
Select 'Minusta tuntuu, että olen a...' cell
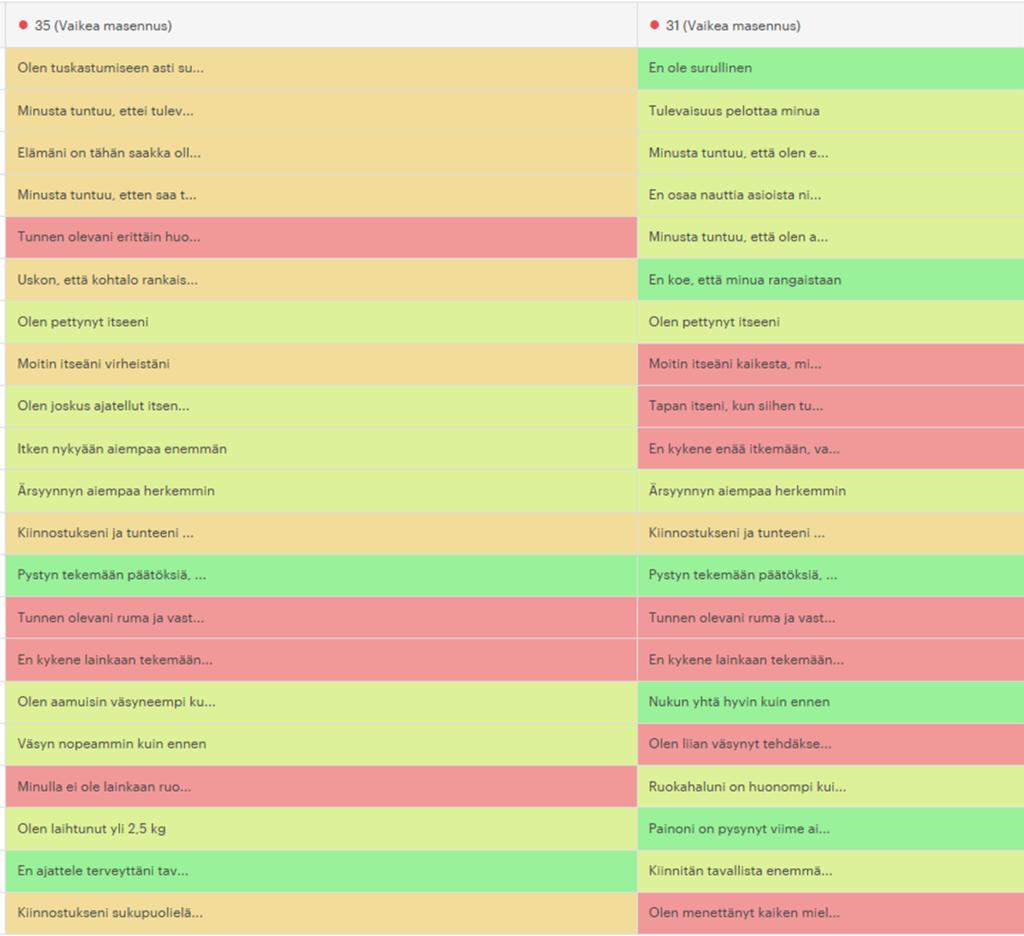831,237
